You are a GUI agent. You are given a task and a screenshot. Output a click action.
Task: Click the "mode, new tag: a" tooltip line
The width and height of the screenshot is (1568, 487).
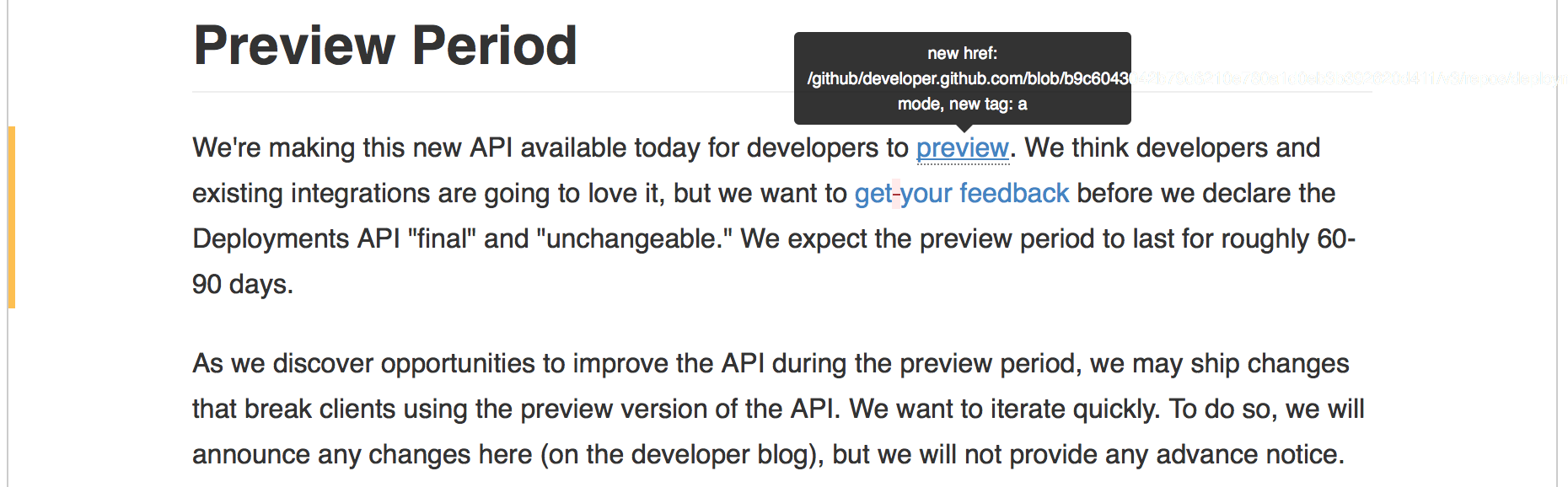pyautogui.click(x=962, y=104)
